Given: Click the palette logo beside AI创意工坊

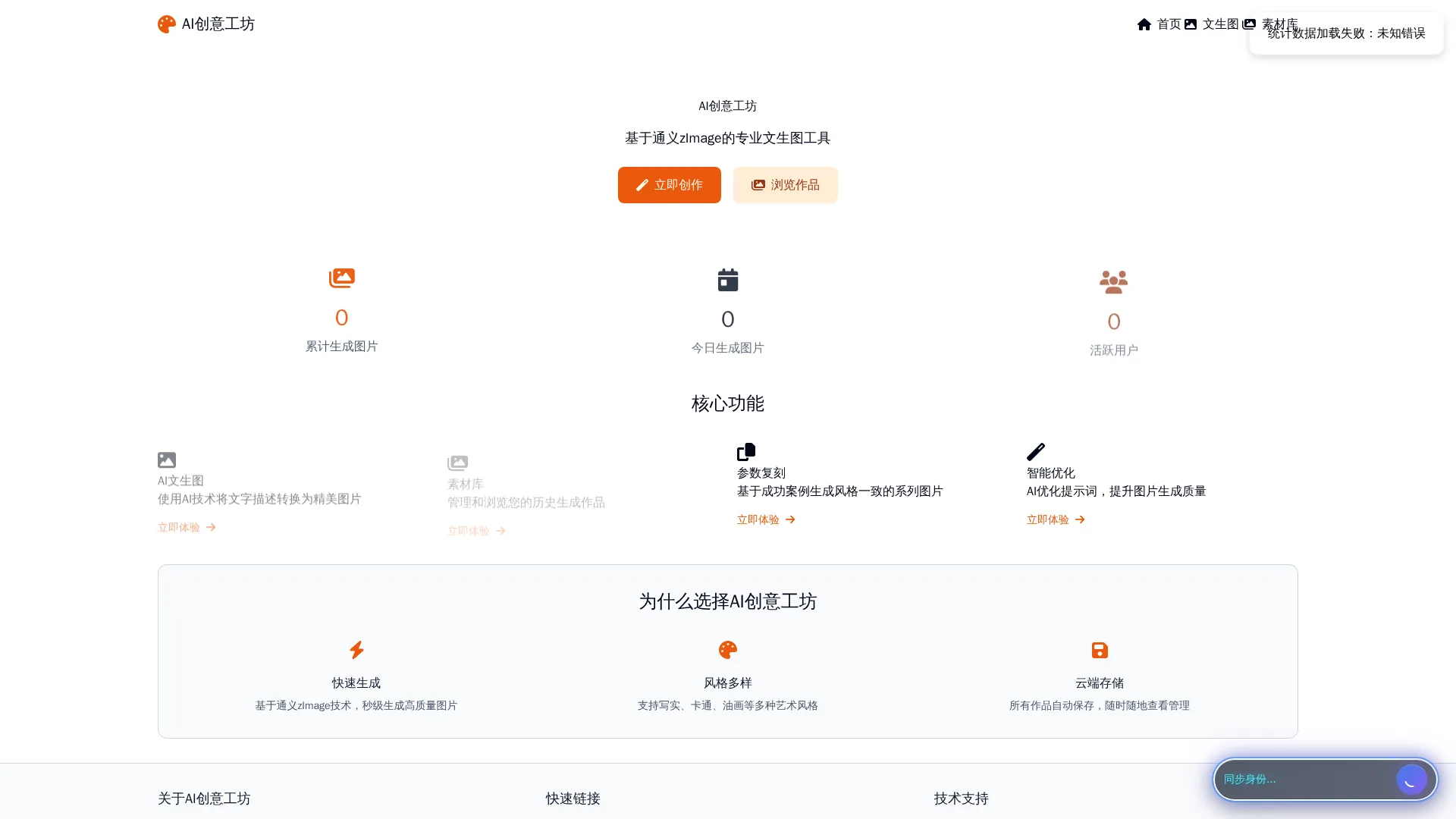Looking at the screenshot, I should pos(166,24).
